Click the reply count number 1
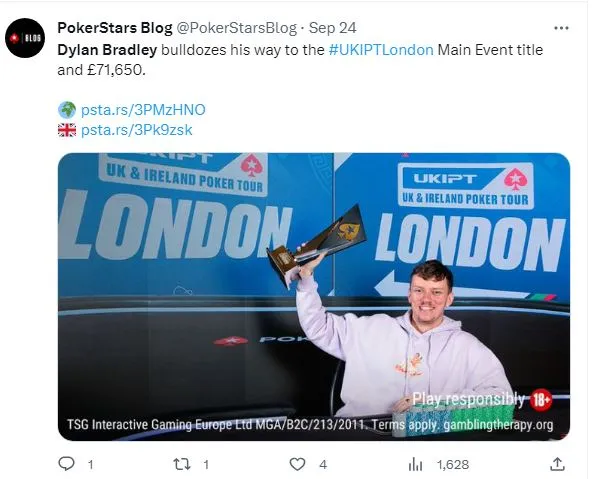 click(90, 465)
